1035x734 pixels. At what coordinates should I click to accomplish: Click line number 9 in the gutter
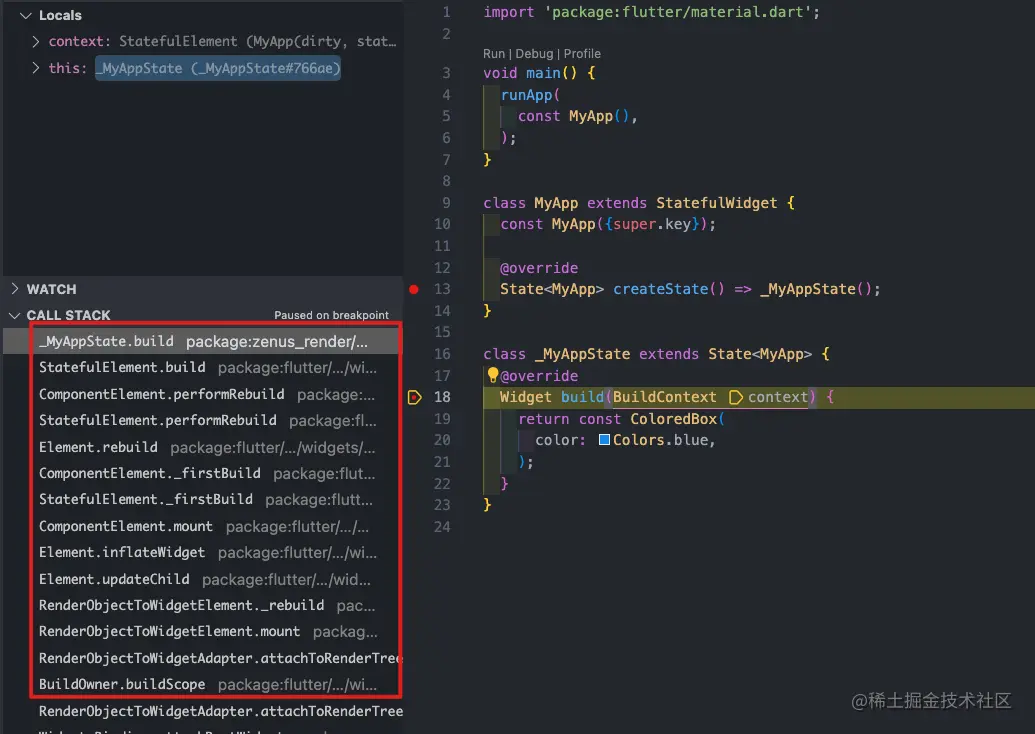click(446, 203)
